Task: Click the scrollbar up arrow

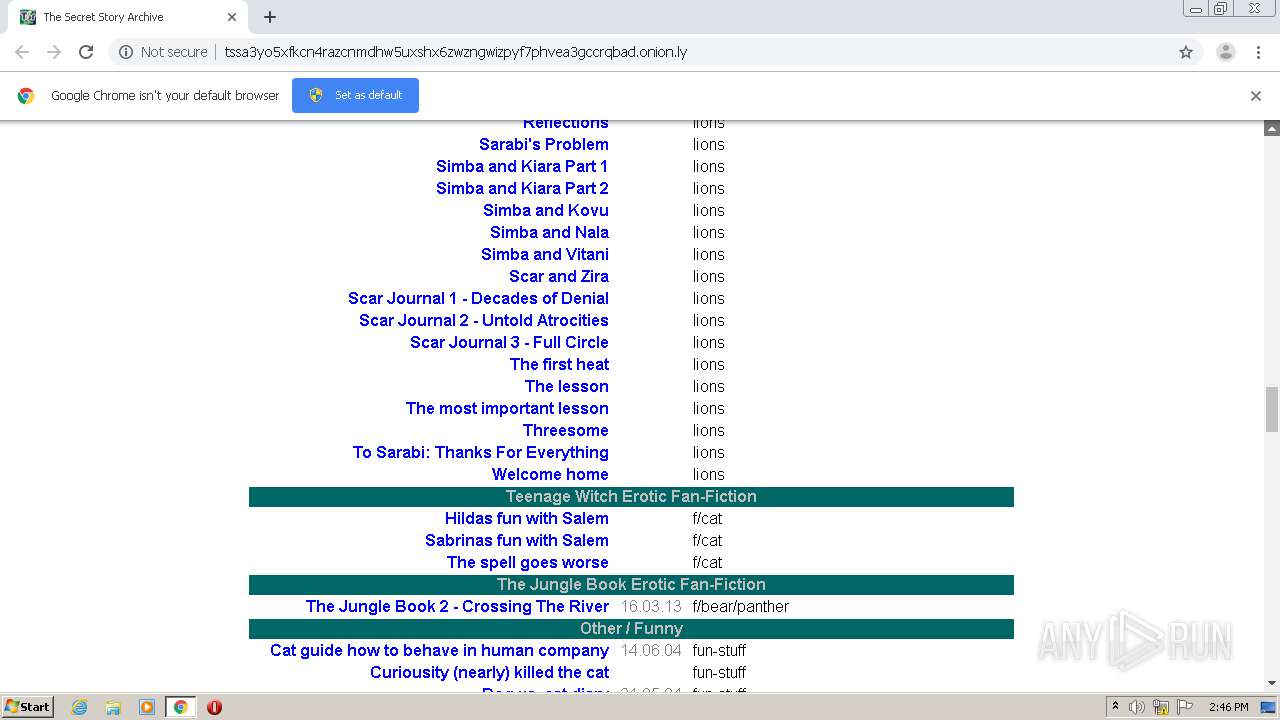Action: tap(1272, 129)
